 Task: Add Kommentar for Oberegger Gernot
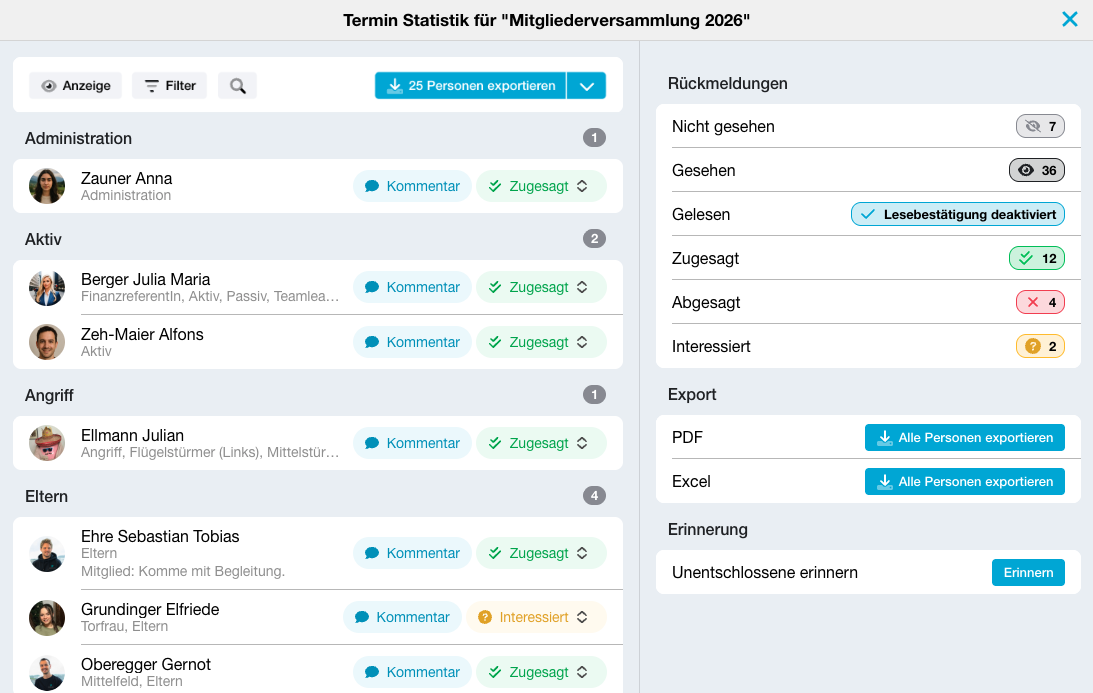point(413,672)
